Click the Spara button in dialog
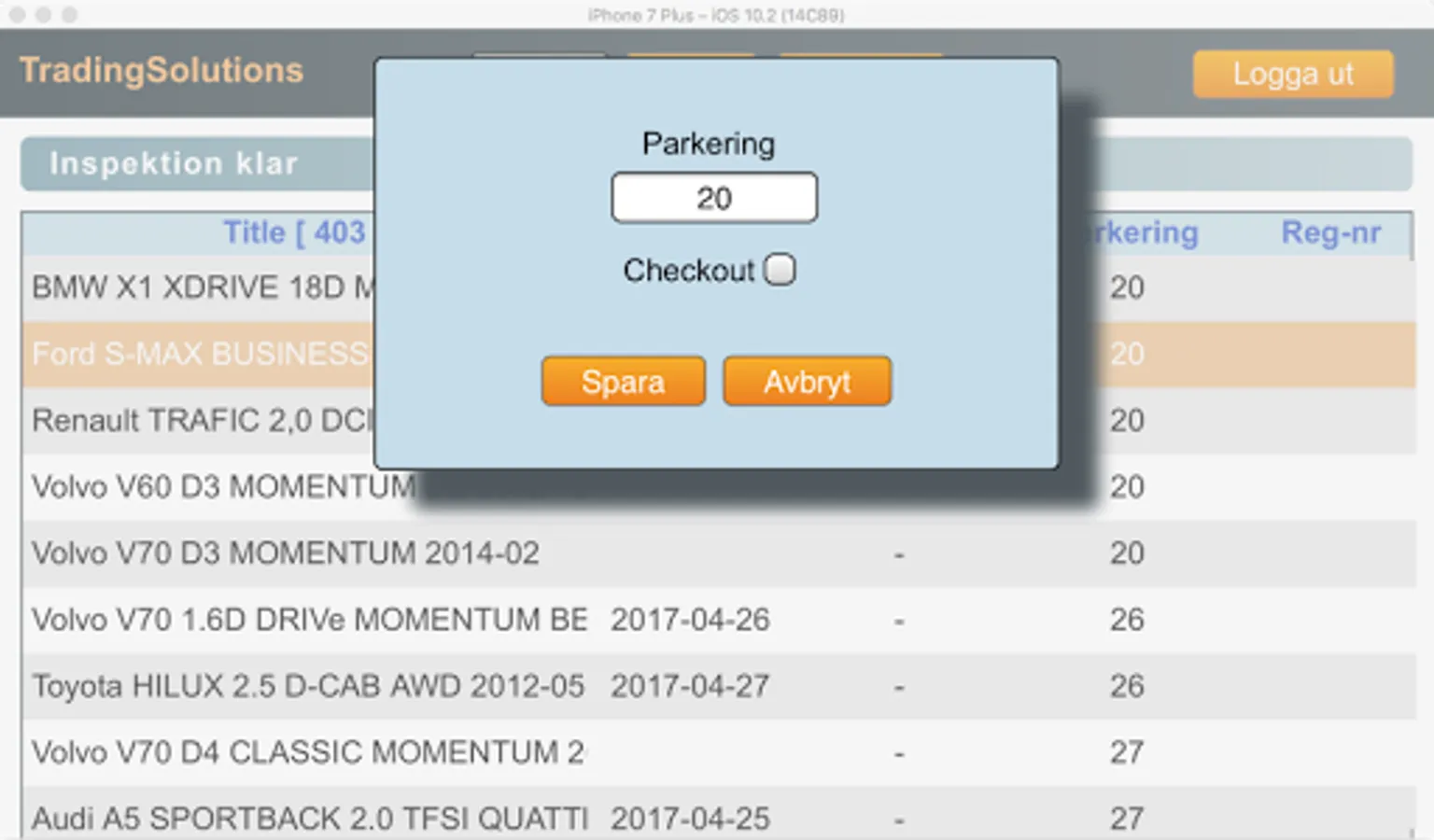This screenshot has width=1434, height=840. (623, 381)
